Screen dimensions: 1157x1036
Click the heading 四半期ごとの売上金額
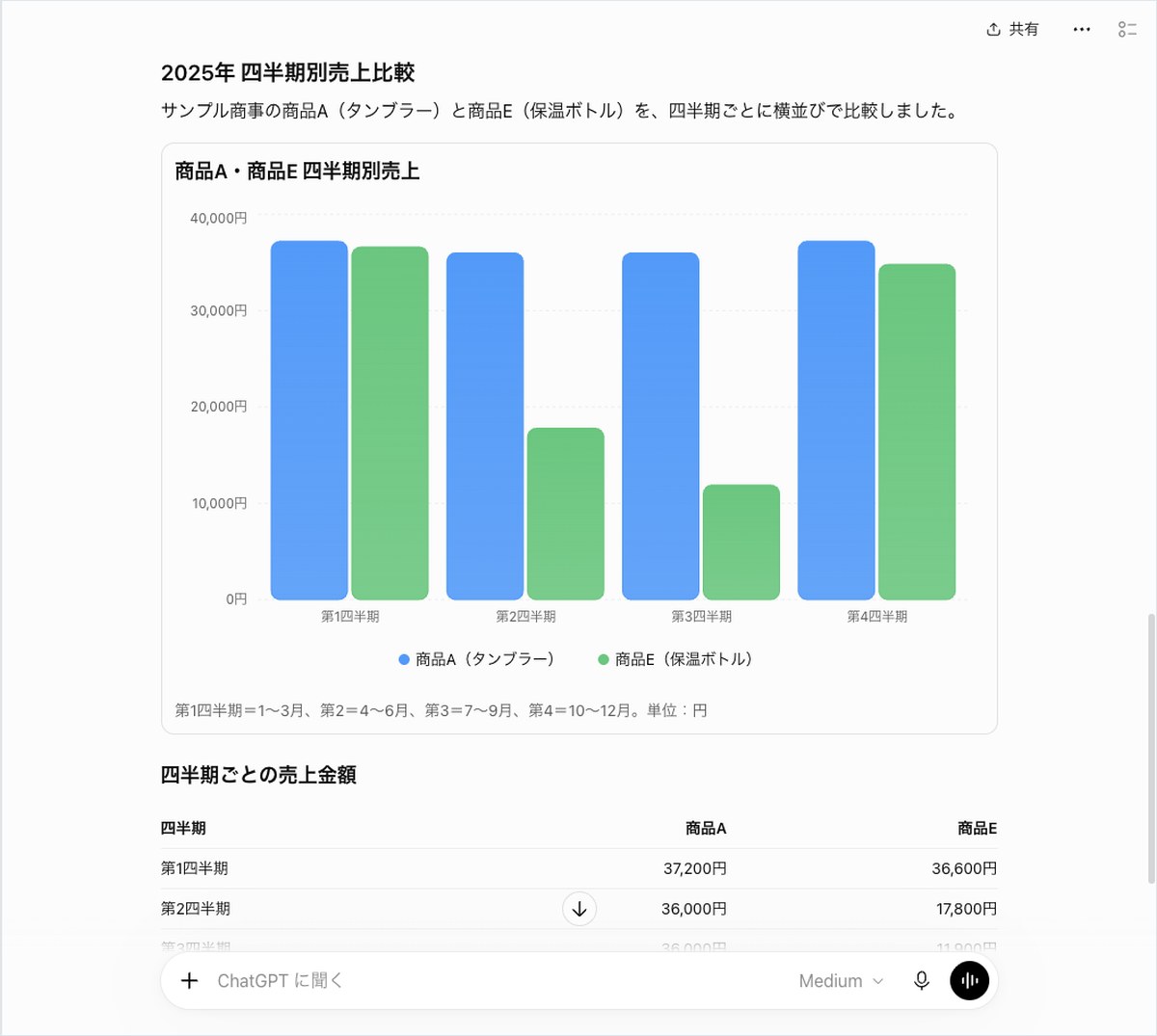258,775
